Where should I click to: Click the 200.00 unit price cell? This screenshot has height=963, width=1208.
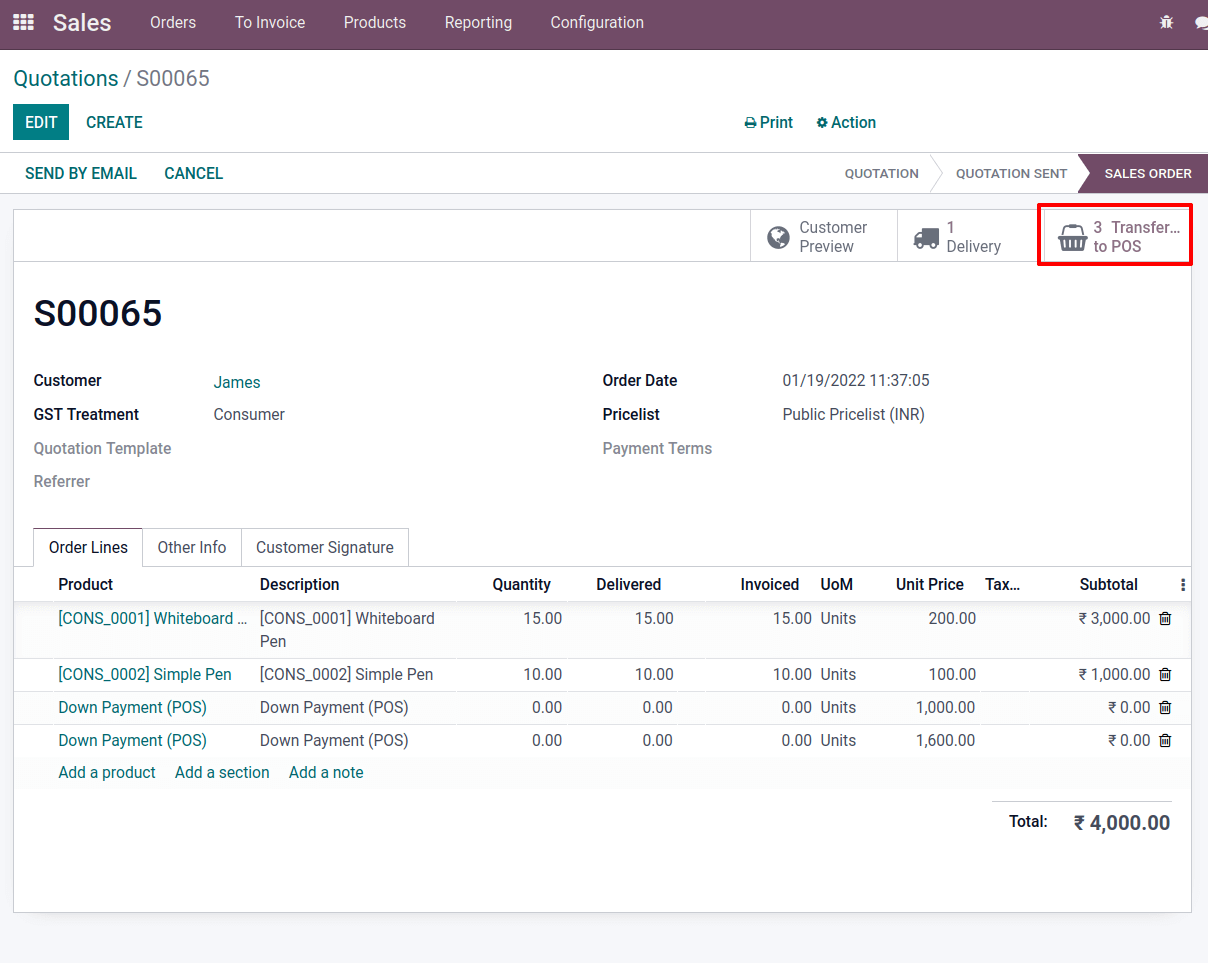tap(952, 618)
